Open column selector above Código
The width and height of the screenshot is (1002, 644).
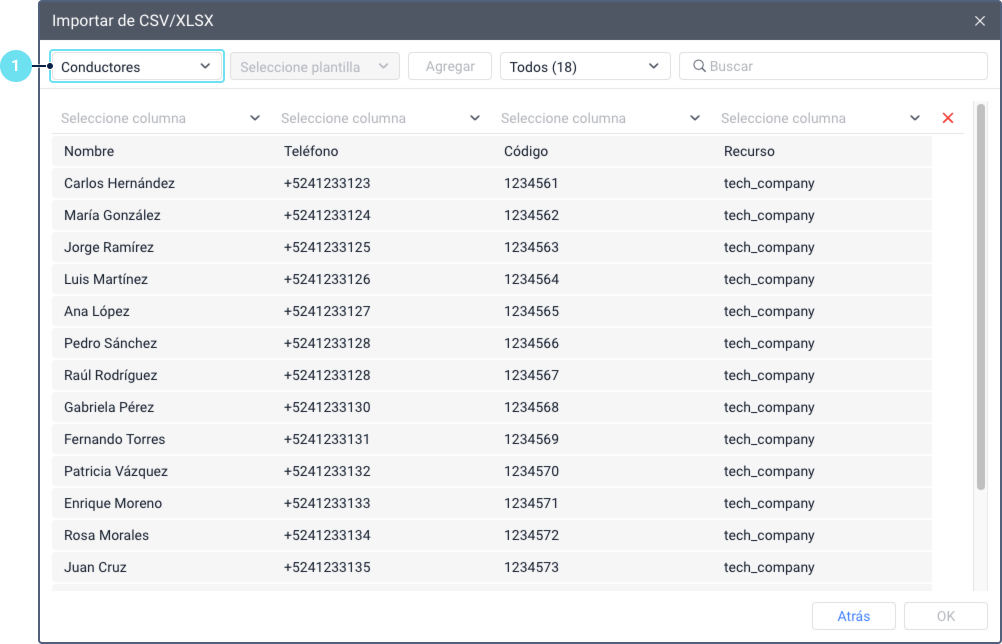600,118
